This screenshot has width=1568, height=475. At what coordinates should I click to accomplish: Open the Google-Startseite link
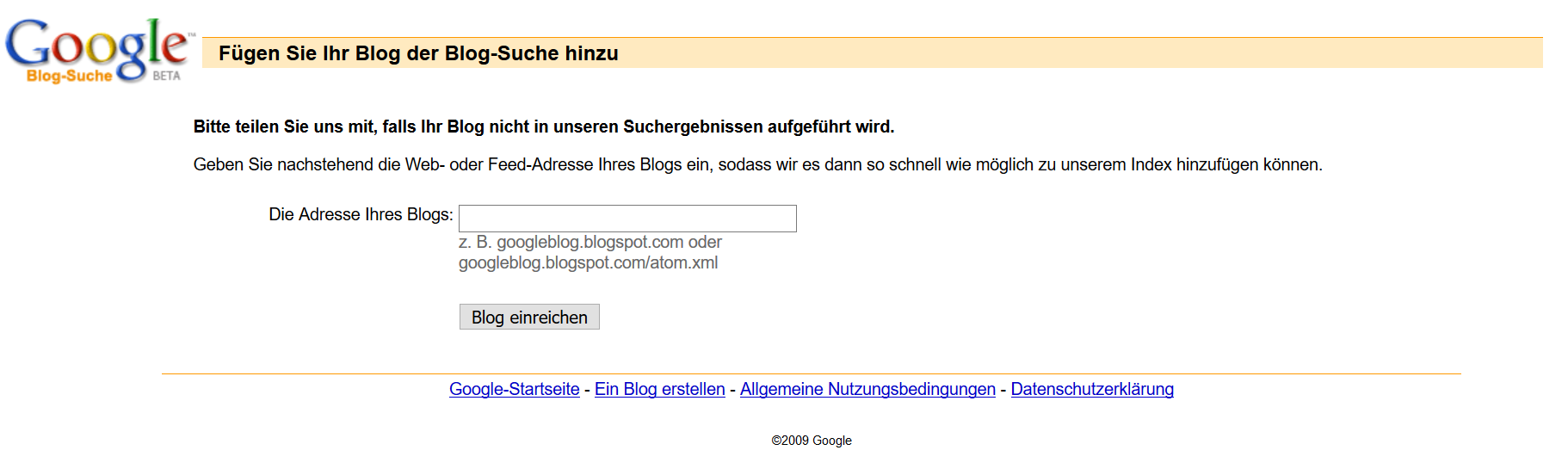515,389
